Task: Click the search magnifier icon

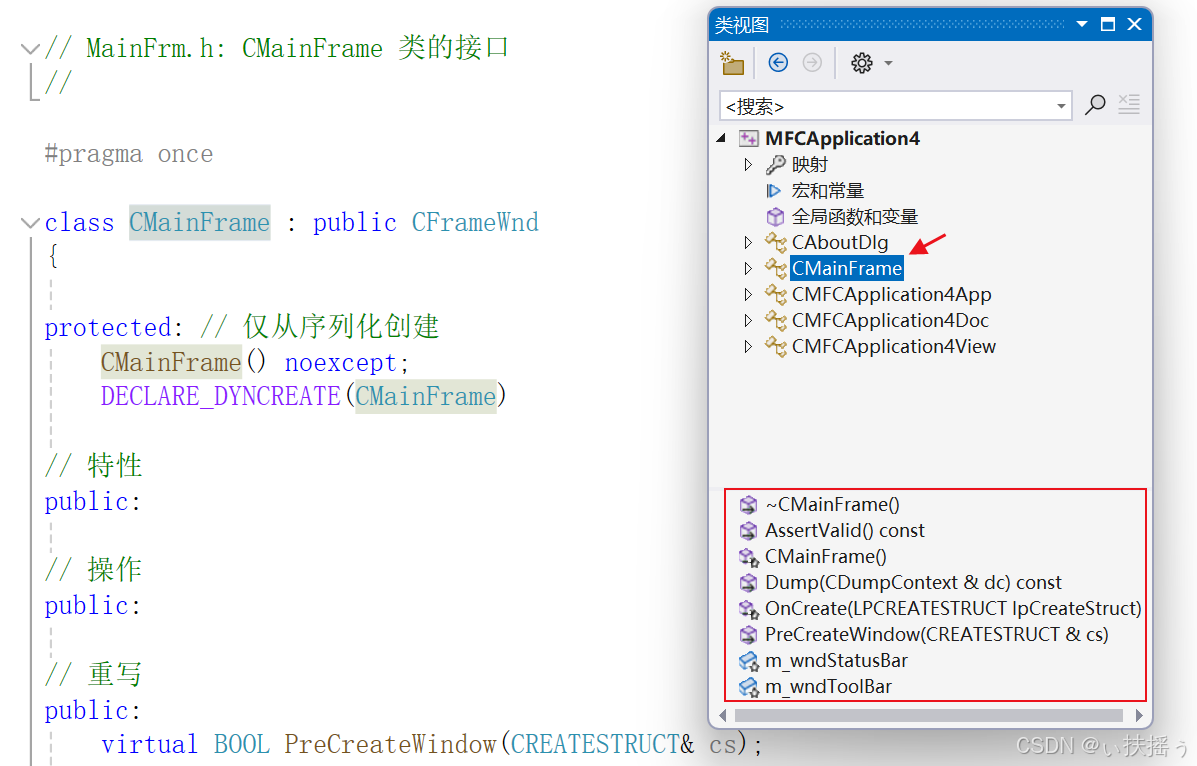Action: (1095, 105)
